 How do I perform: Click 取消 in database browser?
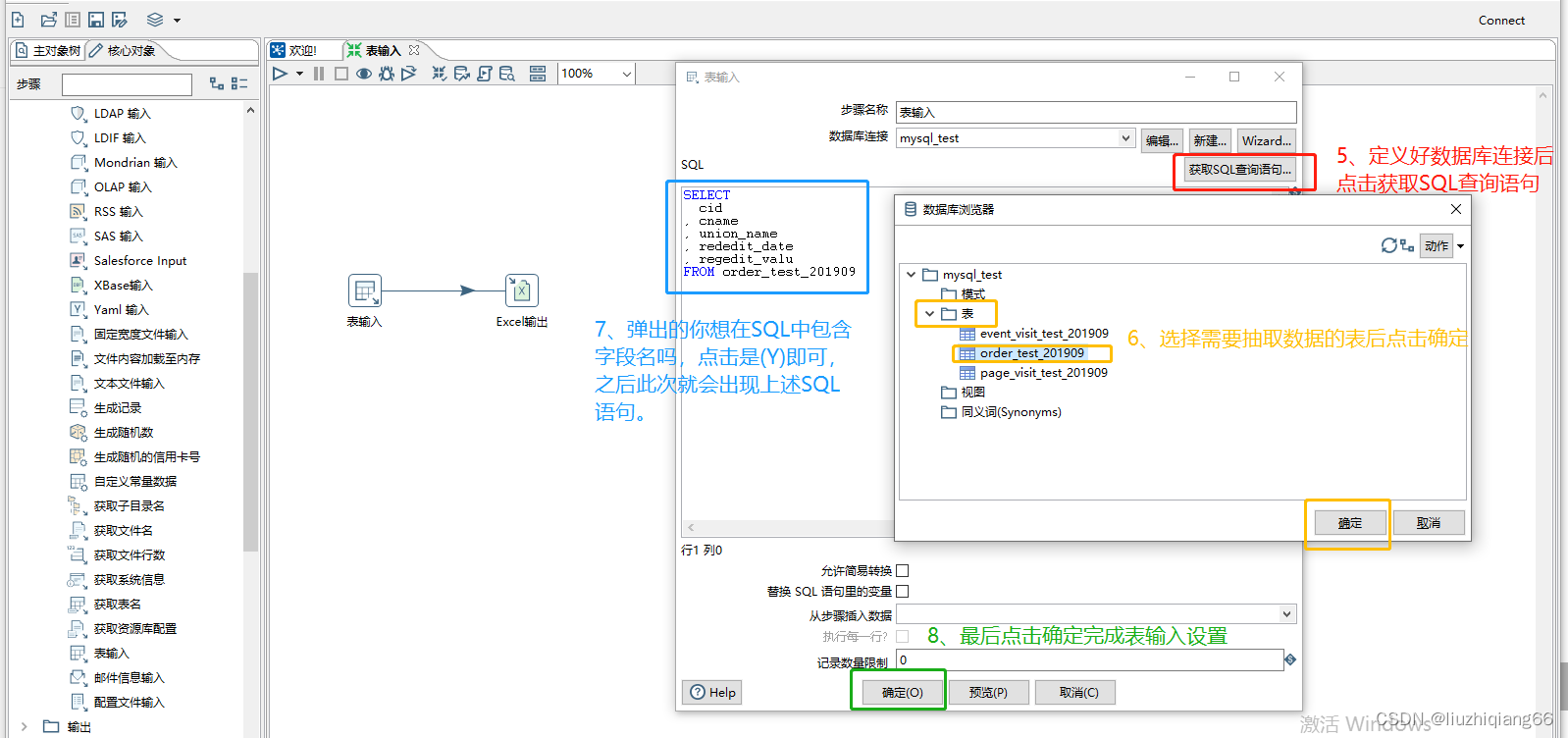[x=1428, y=523]
